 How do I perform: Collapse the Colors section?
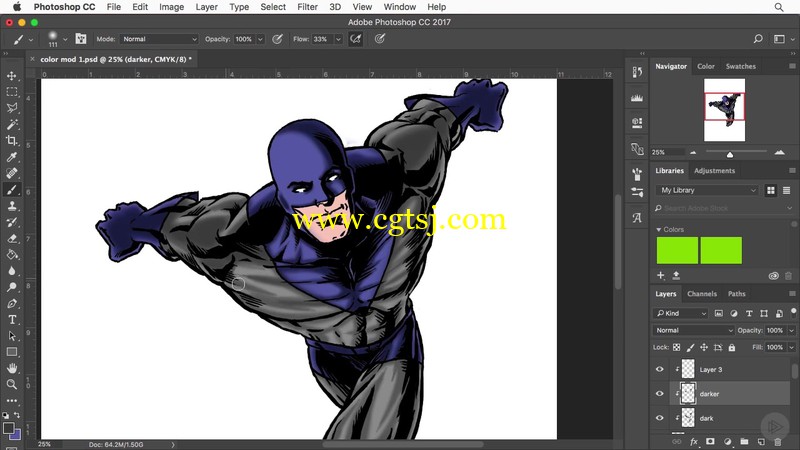(x=658, y=230)
